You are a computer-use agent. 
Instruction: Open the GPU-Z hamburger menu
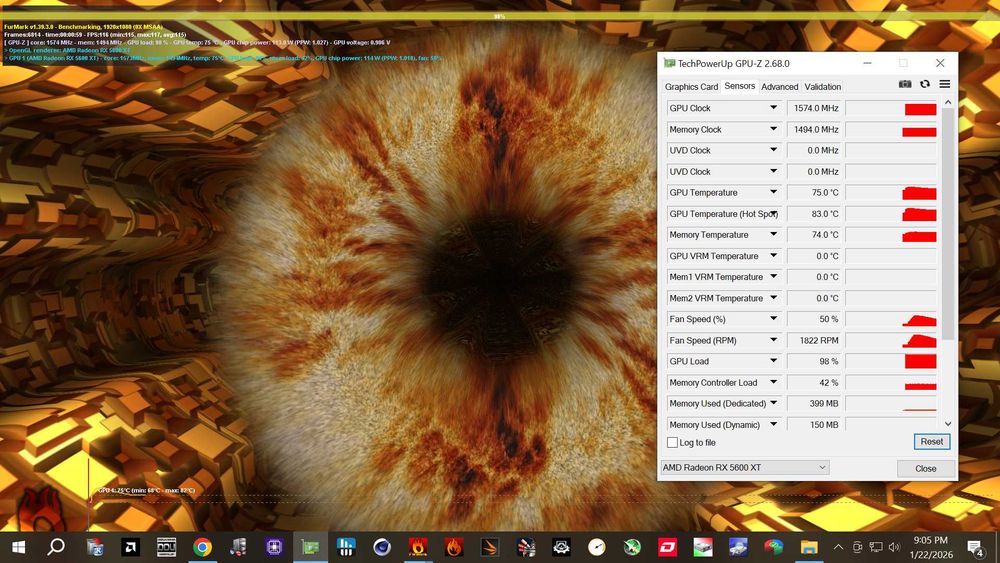(944, 85)
